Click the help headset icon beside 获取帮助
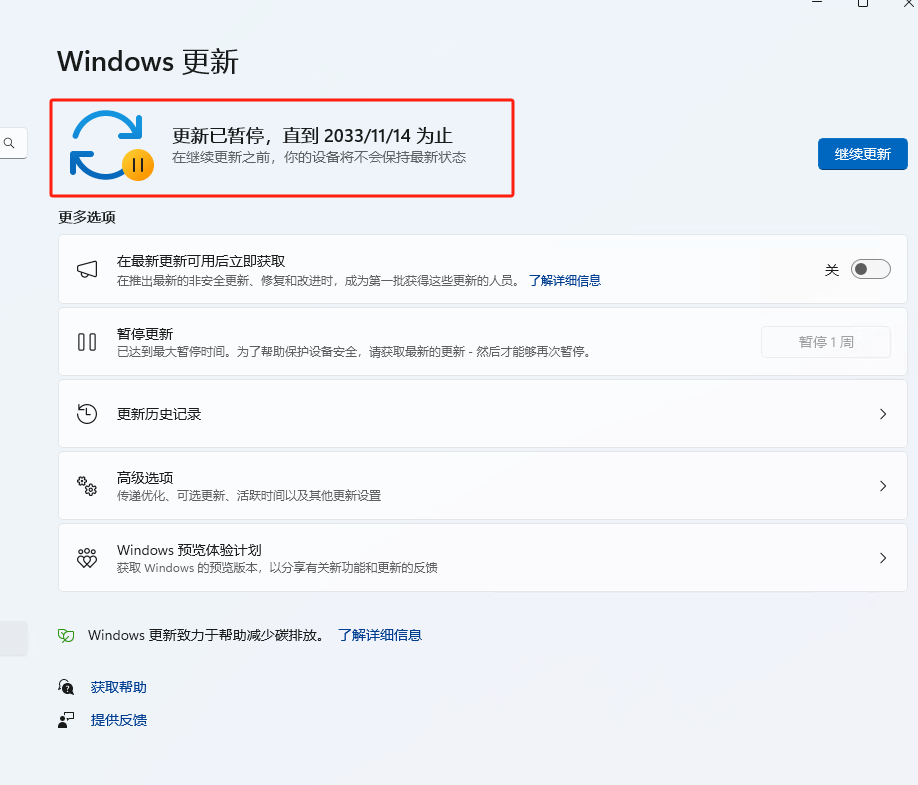918x785 pixels. 66,687
